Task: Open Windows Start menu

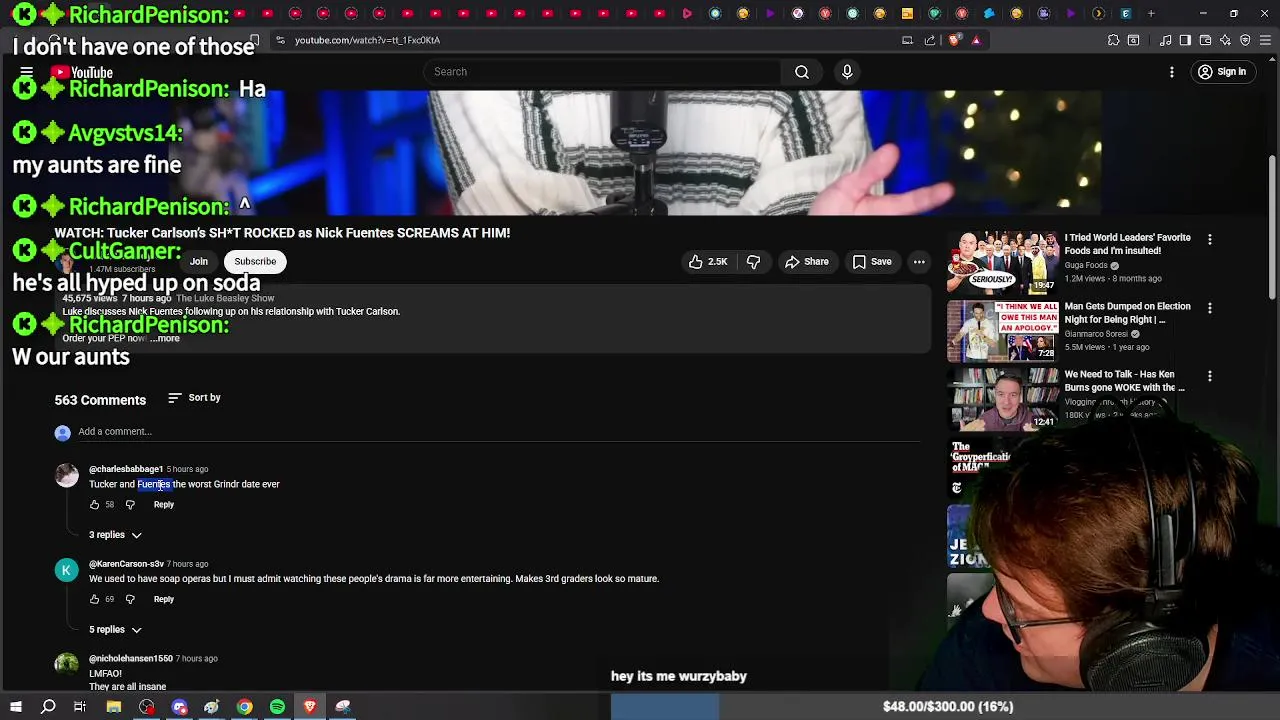Action: [15, 707]
